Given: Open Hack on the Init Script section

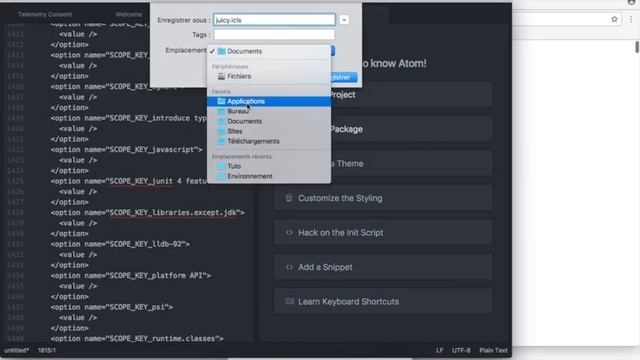Looking at the screenshot, I should [383, 233].
